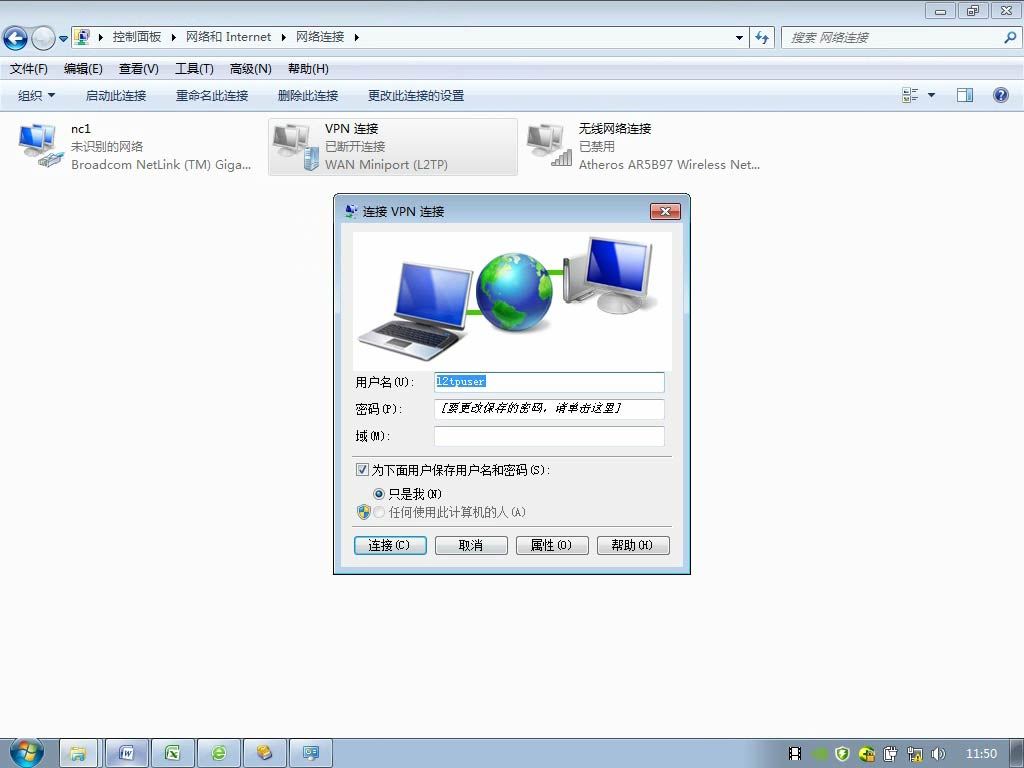Open the Word taskbar icon
This screenshot has height=768, width=1024.
coord(126,754)
